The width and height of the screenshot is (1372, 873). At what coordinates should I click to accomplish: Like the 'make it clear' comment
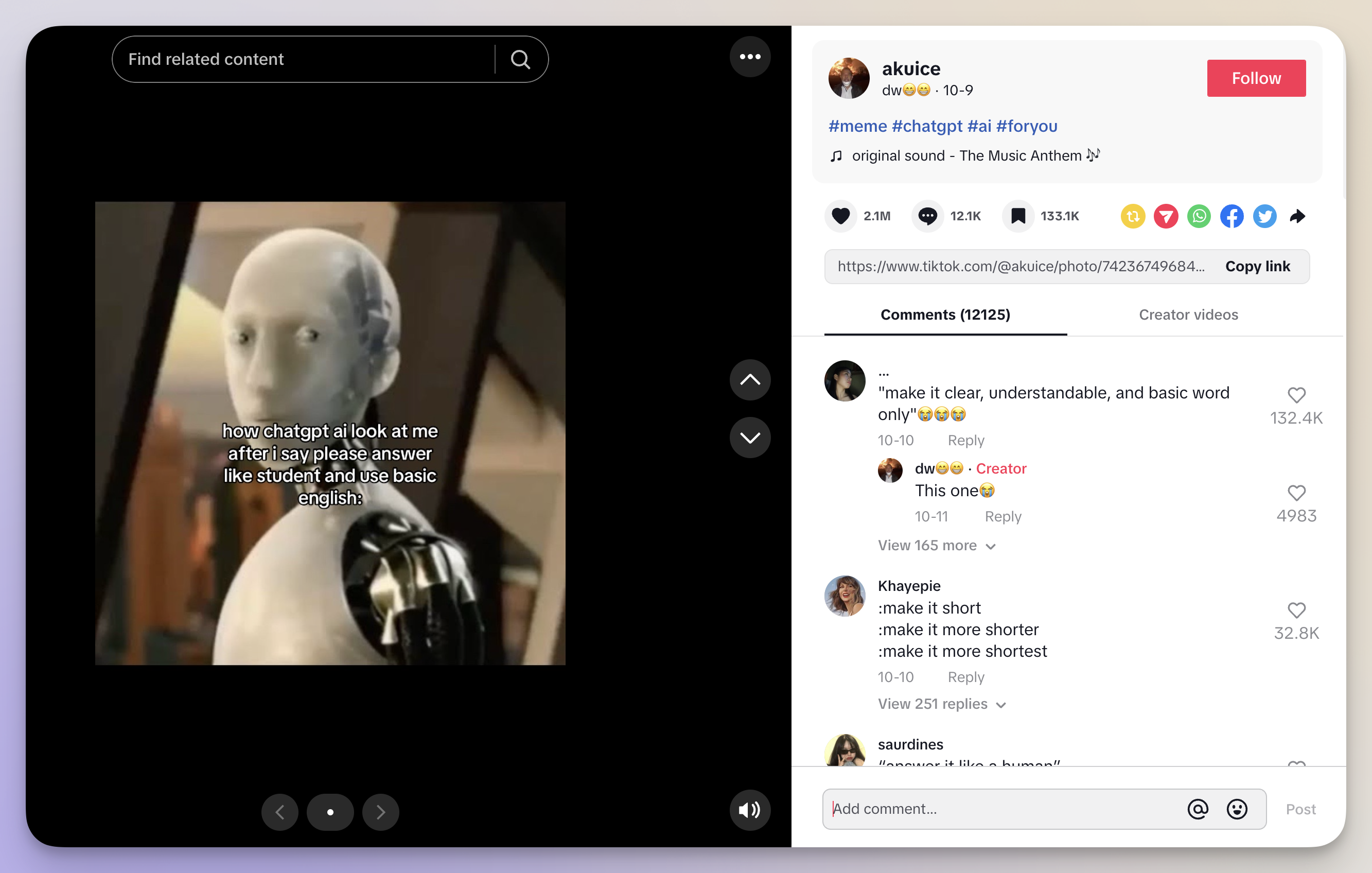point(1296,395)
